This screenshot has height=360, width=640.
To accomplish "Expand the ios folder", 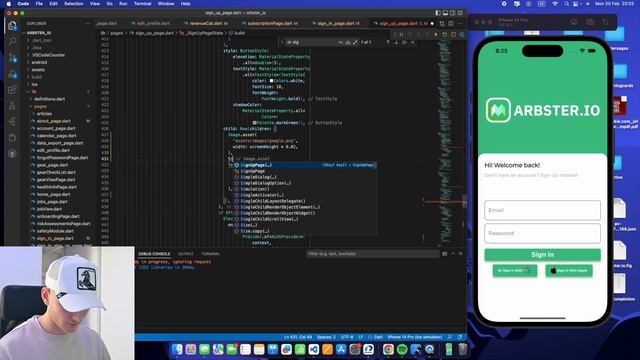I will coord(35,84).
